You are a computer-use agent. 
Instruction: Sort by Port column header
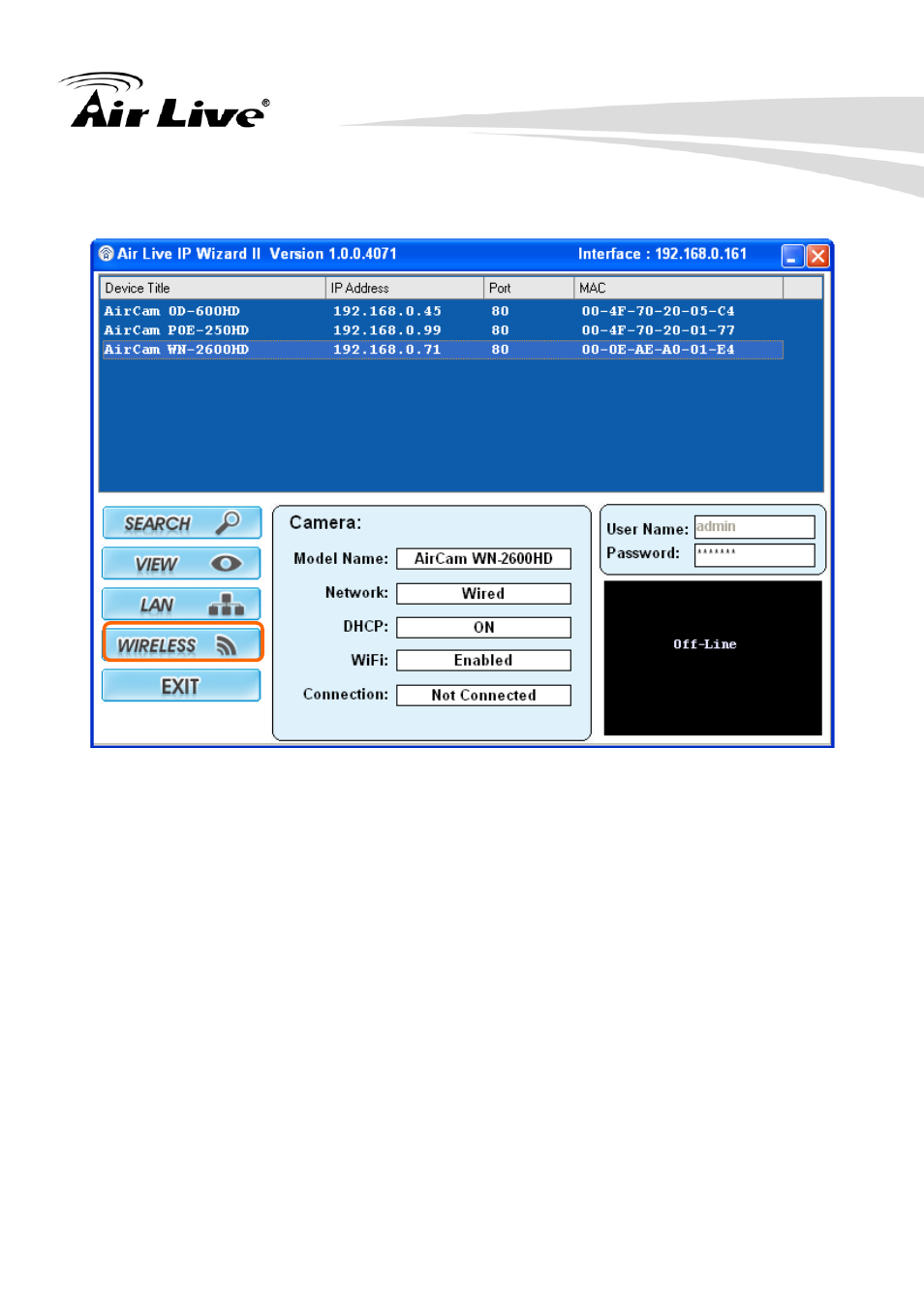click(x=529, y=288)
